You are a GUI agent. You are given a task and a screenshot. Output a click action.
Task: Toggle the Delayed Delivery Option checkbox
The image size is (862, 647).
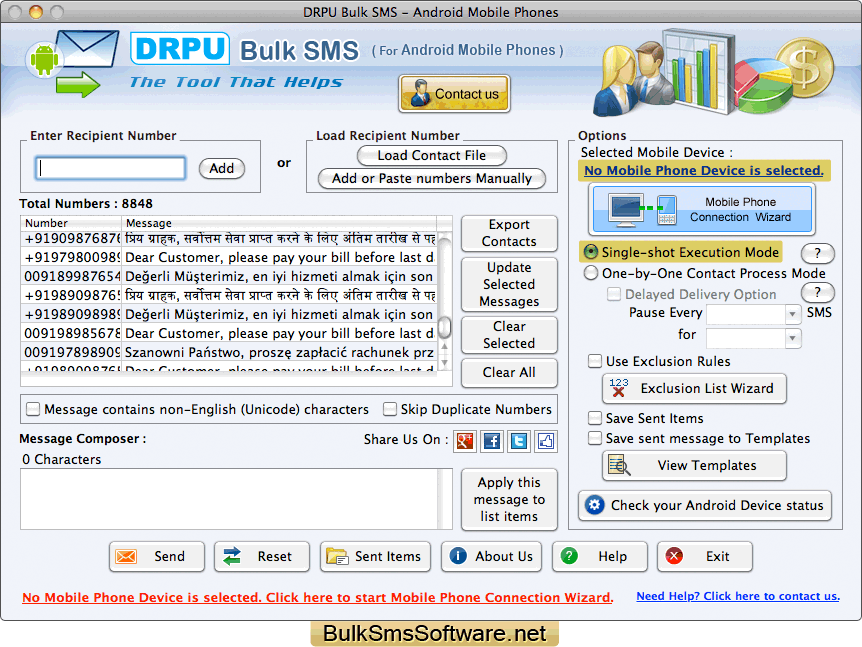(614, 294)
